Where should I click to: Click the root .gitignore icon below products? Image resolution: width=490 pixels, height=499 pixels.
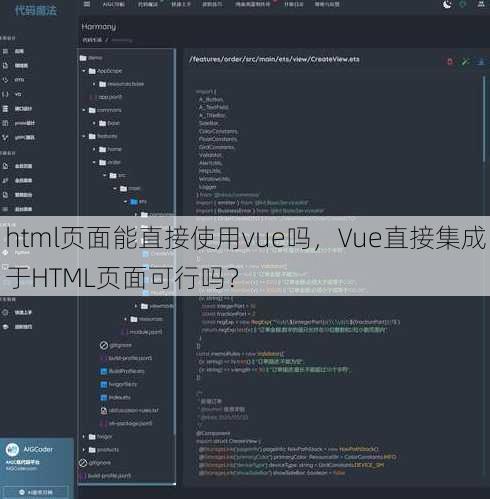pos(83,463)
